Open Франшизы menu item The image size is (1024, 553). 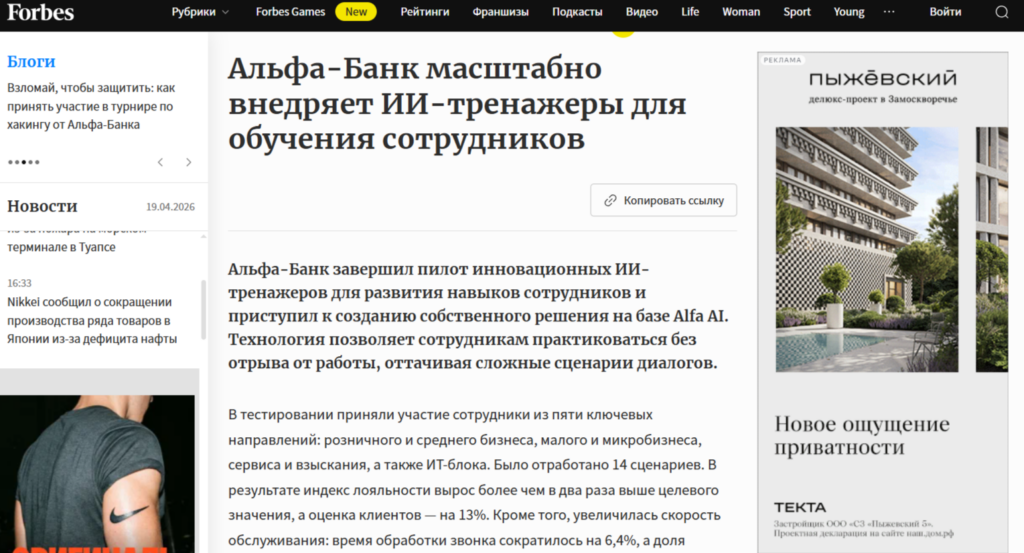500,12
